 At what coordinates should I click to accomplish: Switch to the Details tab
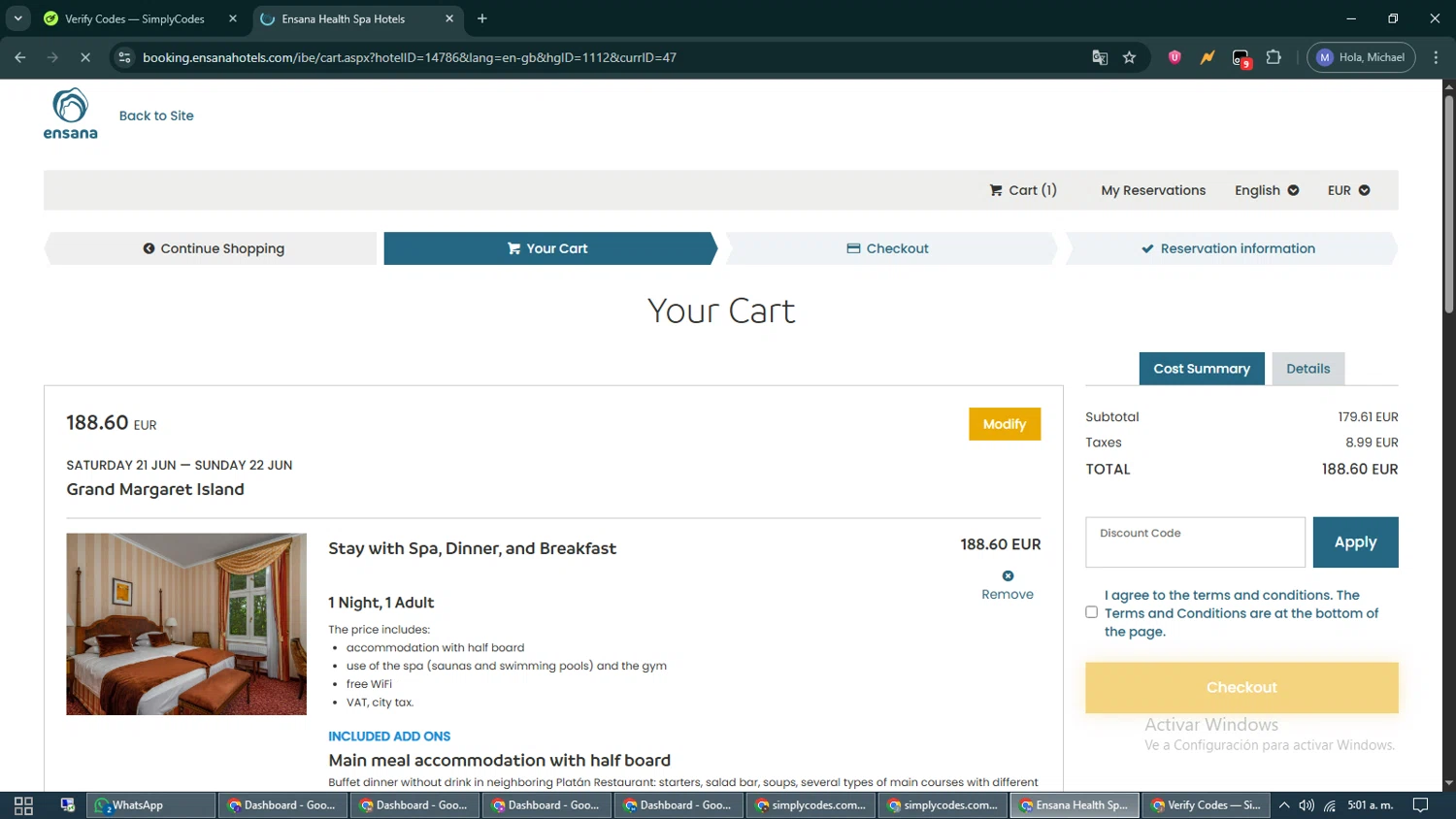[1308, 369]
